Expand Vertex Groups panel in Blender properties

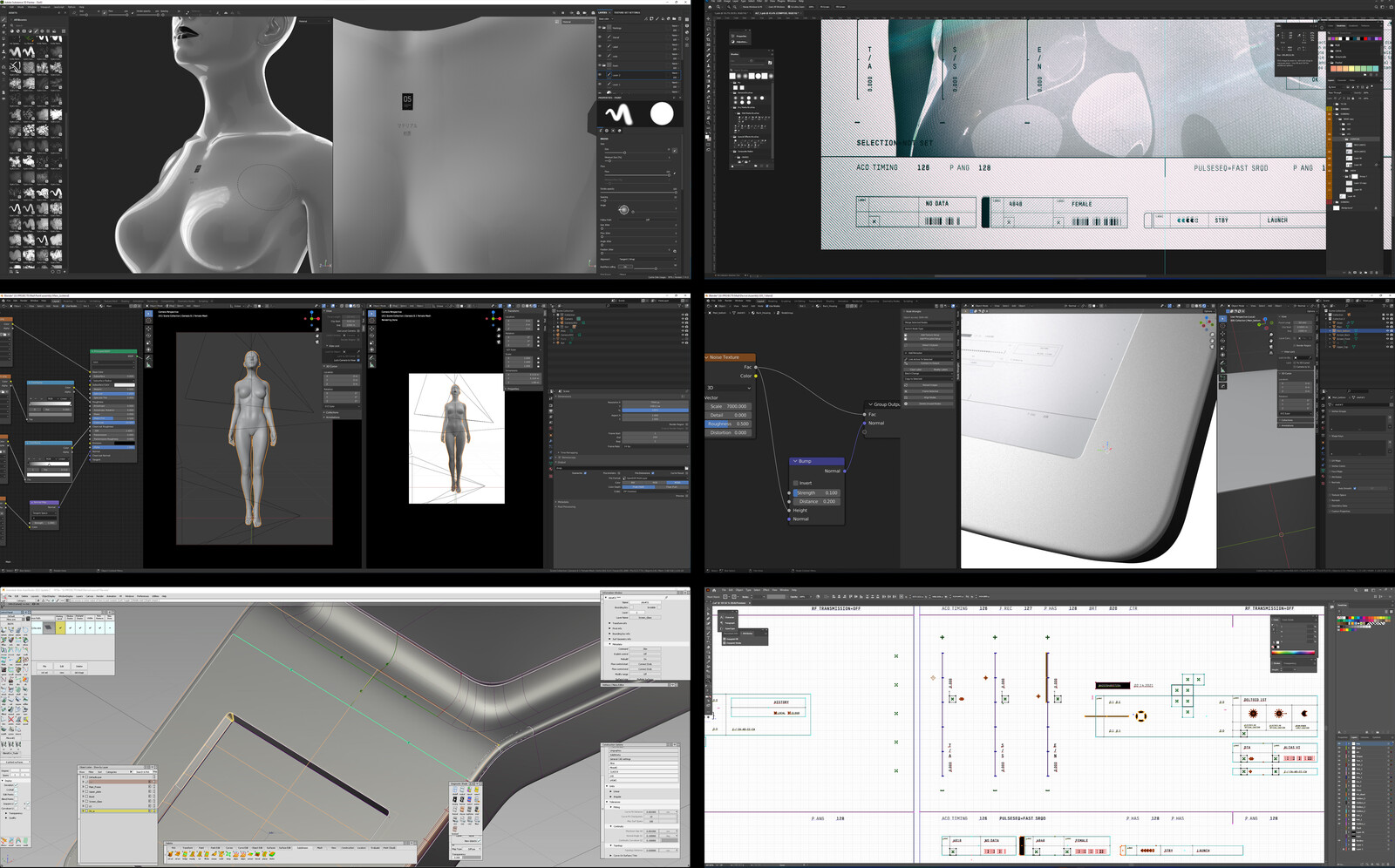coord(1361,411)
